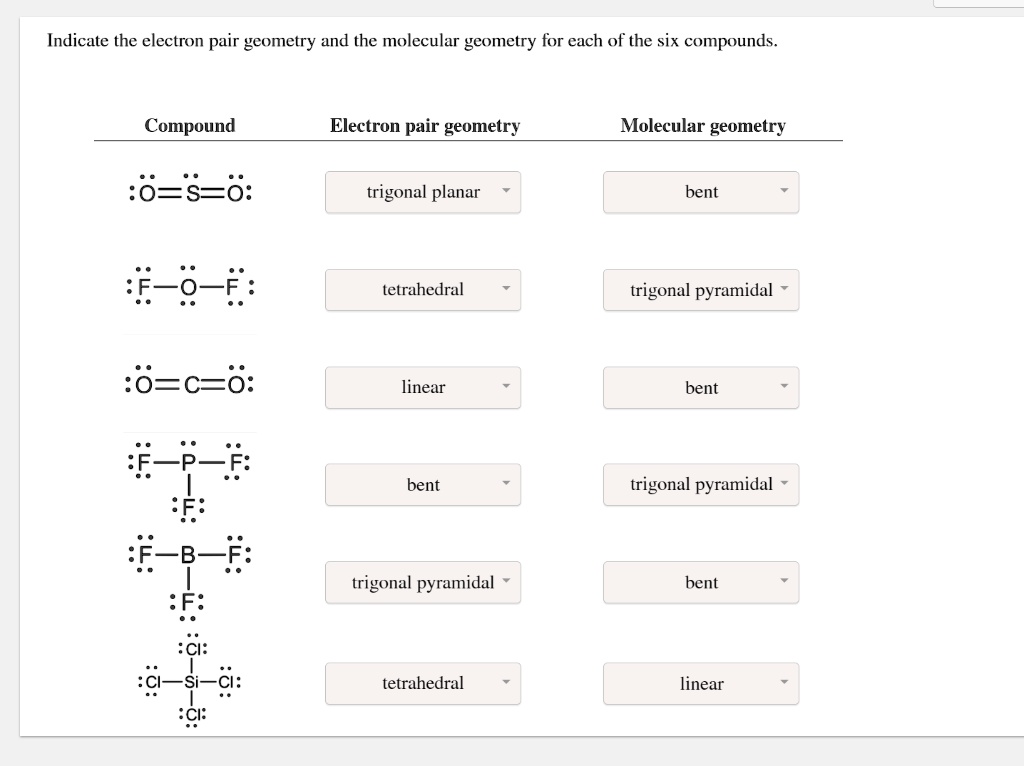Viewport: 1024px width, 766px height.
Task: Click the Compound column header
Action: pyautogui.click(x=190, y=126)
